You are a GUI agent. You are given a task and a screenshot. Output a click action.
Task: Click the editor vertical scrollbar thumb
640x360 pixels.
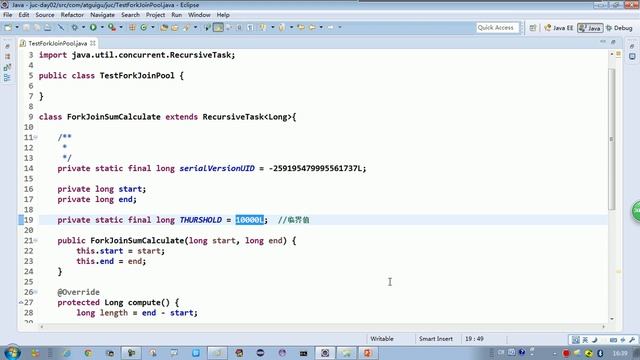pos(611,139)
